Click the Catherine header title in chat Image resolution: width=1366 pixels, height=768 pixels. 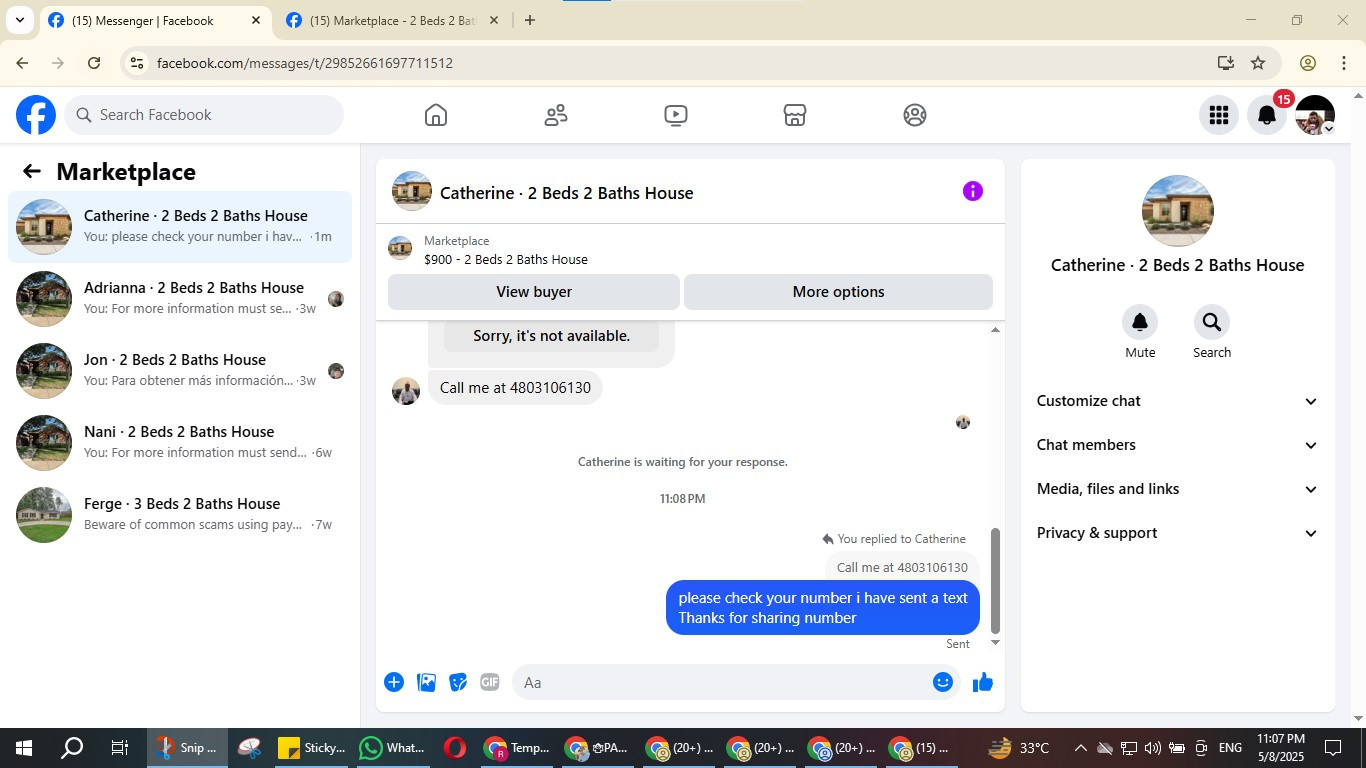[x=566, y=193]
